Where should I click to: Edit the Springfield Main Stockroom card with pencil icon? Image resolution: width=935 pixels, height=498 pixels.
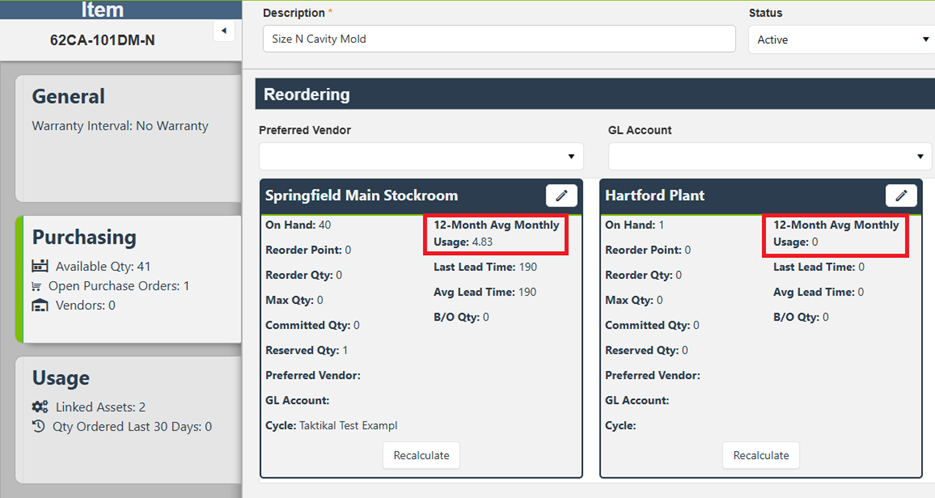coord(561,196)
